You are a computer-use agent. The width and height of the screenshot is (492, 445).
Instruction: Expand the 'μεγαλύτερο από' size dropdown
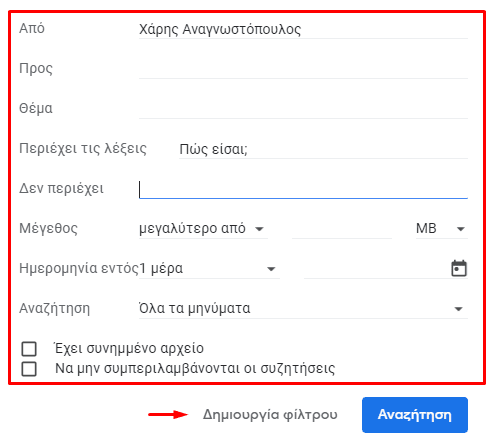point(203,229)
